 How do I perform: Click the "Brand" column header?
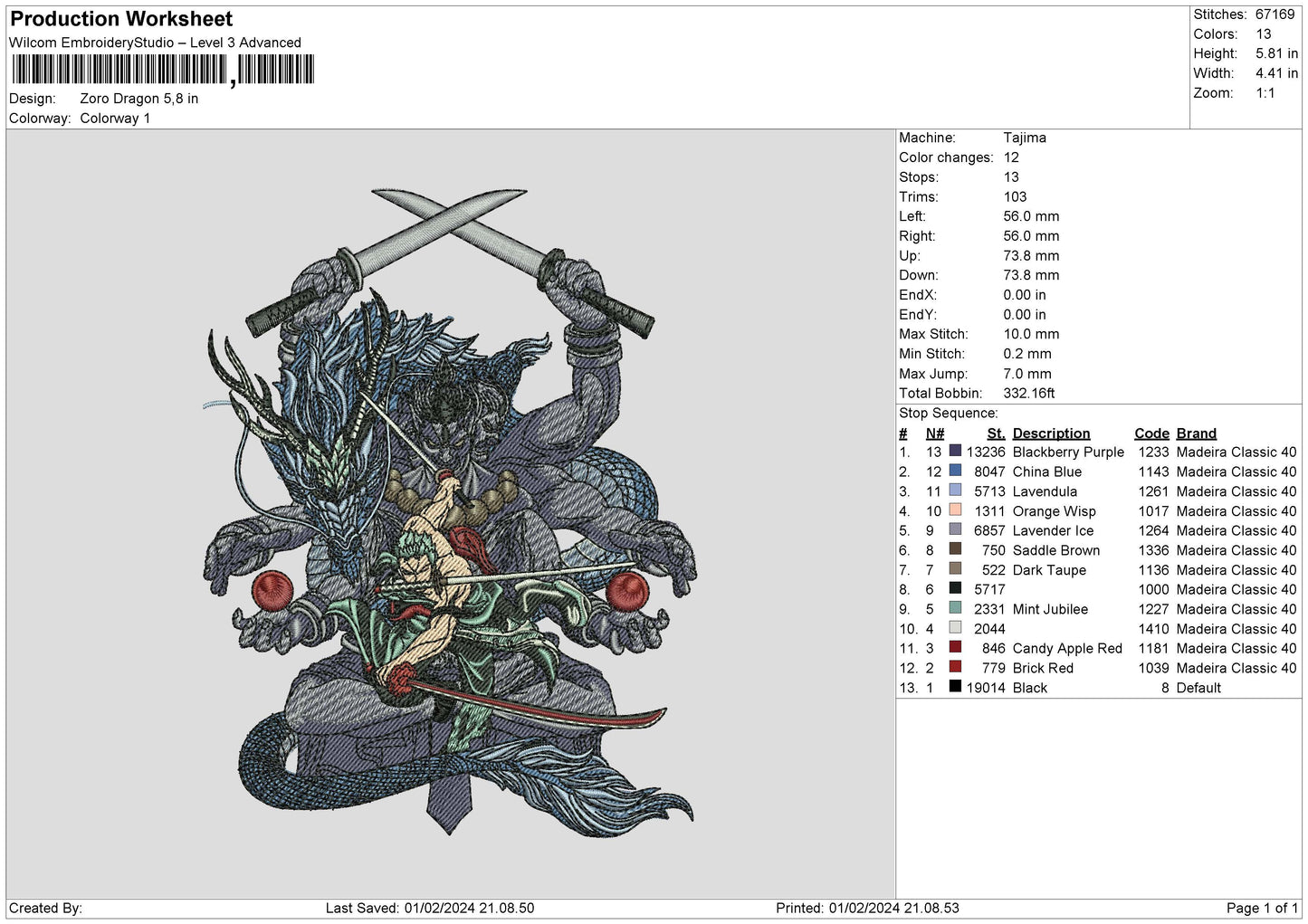tap(1197, 433)
